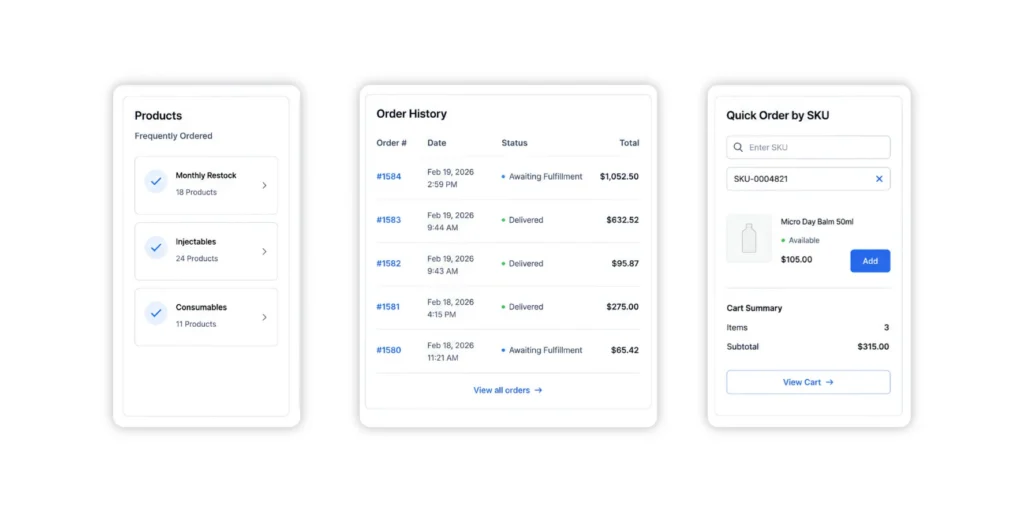Click the Monthly Restock checkmark icon

click(x=156, y=182)
